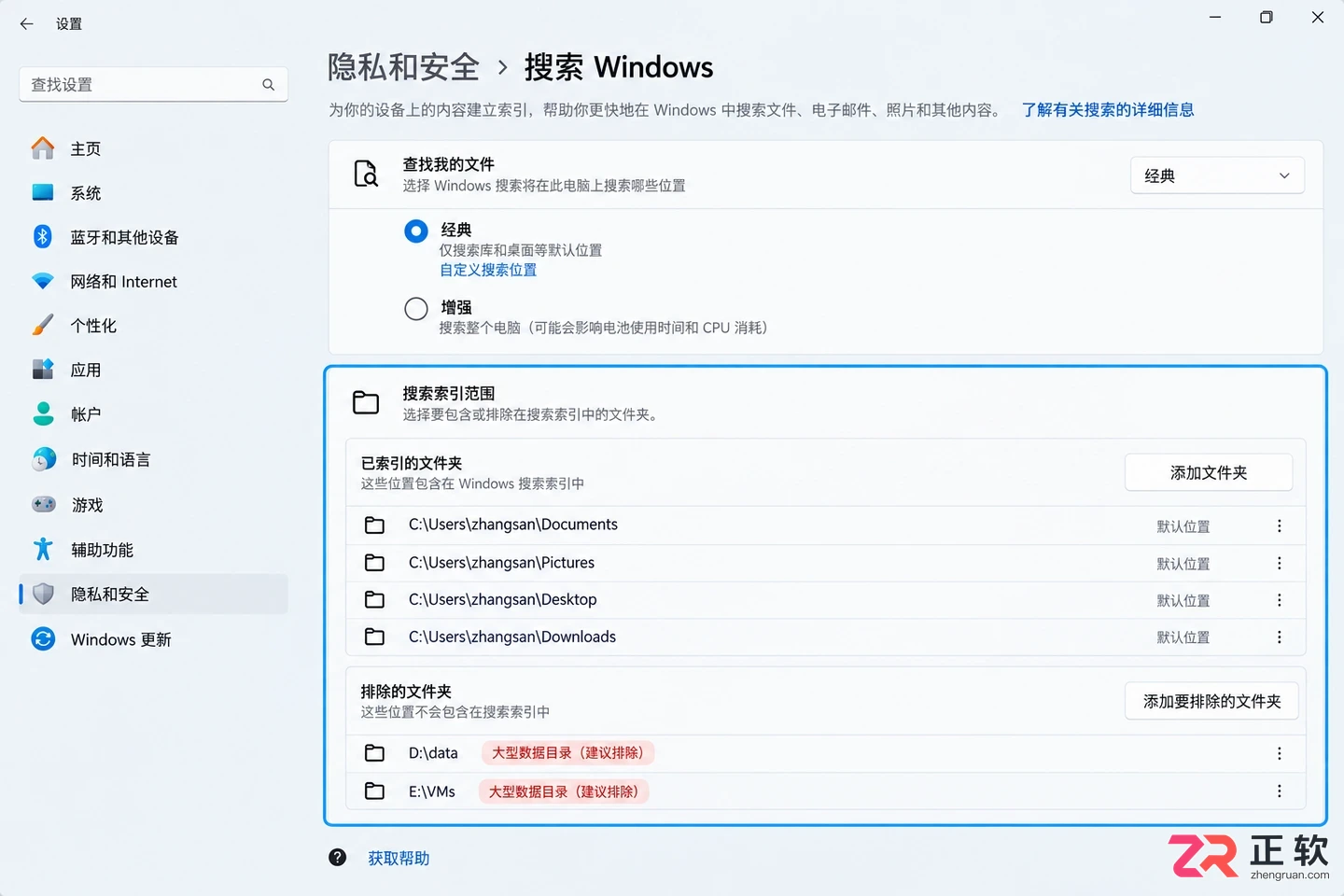Click the help question mark icon
This screenshot has height=896, width=1344.
tap(338, 857)
